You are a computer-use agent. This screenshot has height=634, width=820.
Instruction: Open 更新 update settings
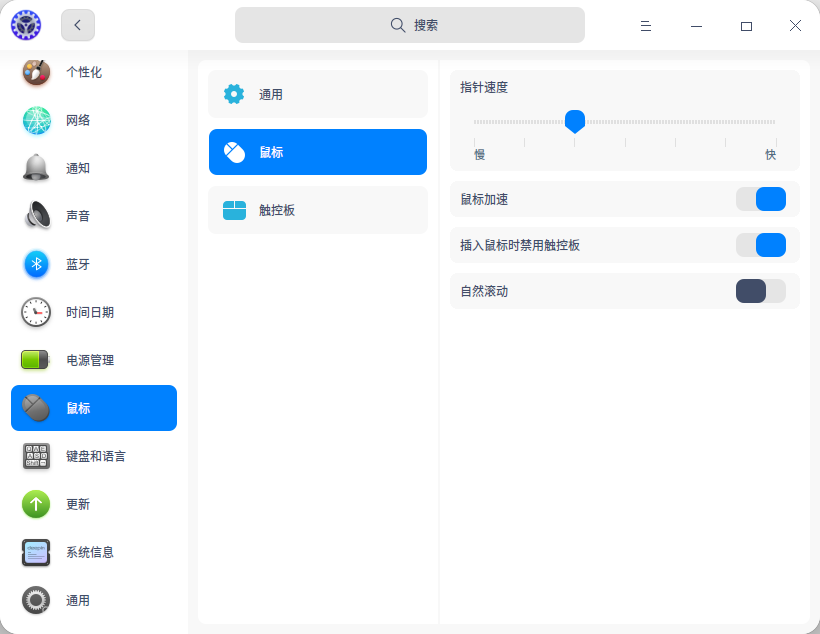pos(94,504)
